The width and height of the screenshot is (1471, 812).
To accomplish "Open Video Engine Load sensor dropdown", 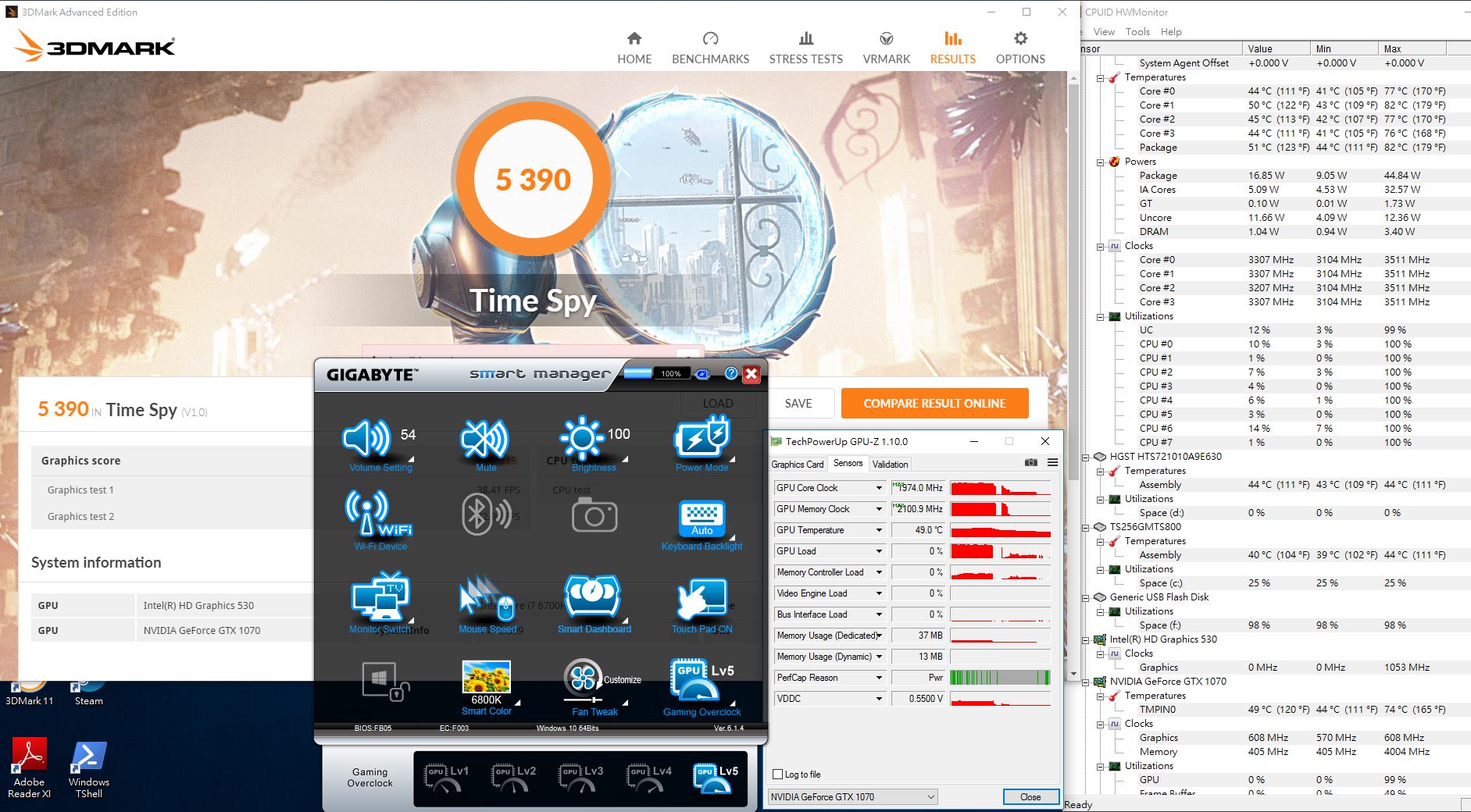I will coord(879,593).
